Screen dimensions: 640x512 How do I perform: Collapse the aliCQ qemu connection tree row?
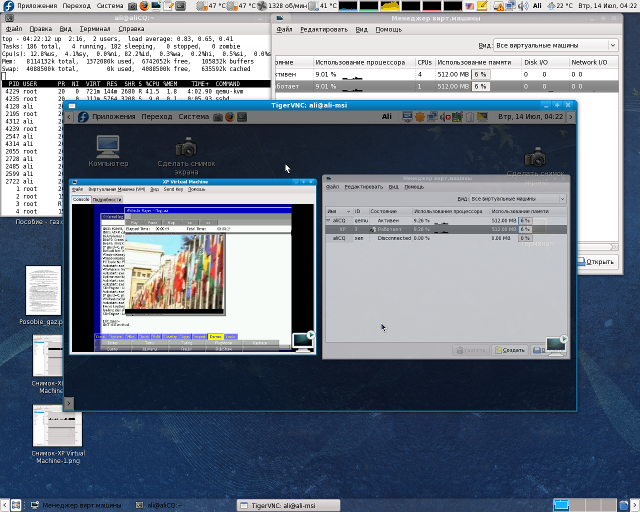[x=329, y=220]
